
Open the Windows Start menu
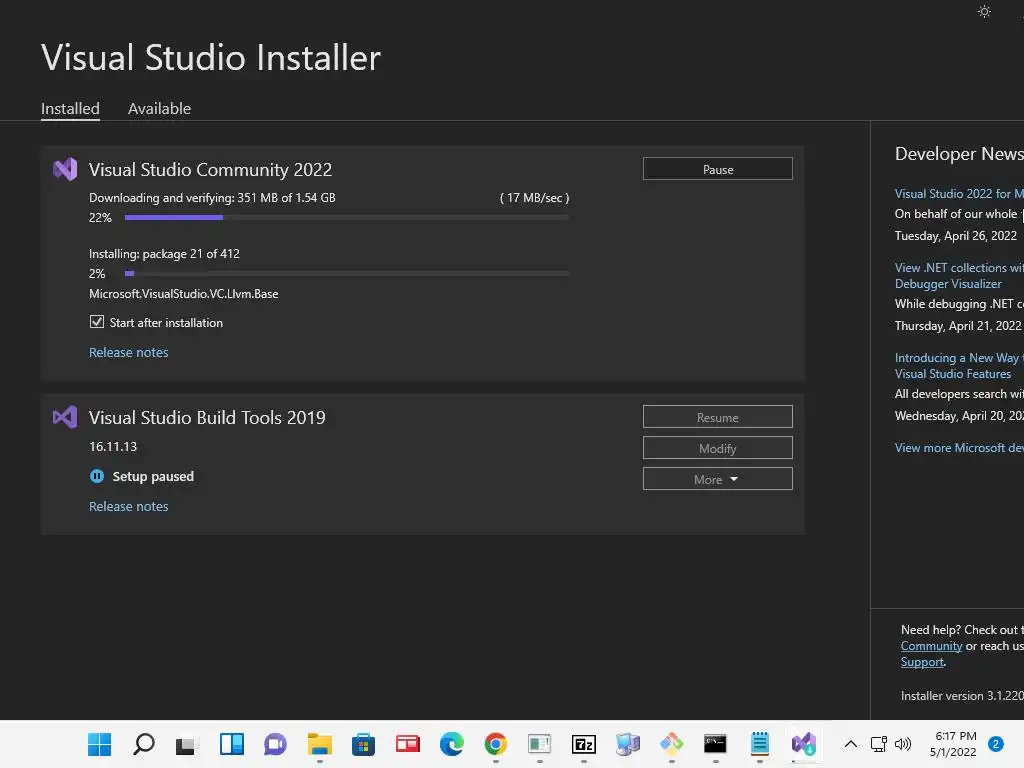100,744
